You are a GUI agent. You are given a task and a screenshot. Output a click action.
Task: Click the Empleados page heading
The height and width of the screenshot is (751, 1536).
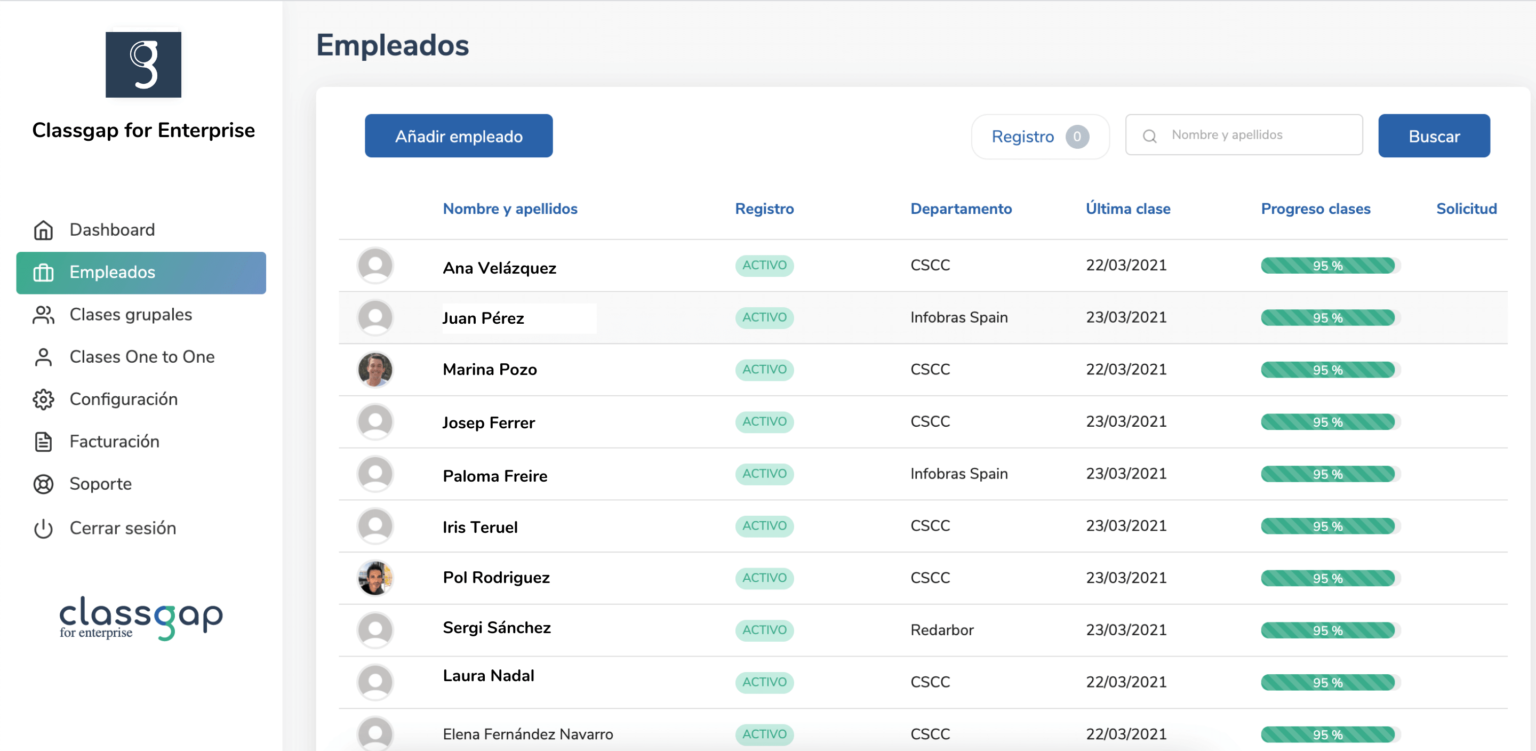coord(392,45)
